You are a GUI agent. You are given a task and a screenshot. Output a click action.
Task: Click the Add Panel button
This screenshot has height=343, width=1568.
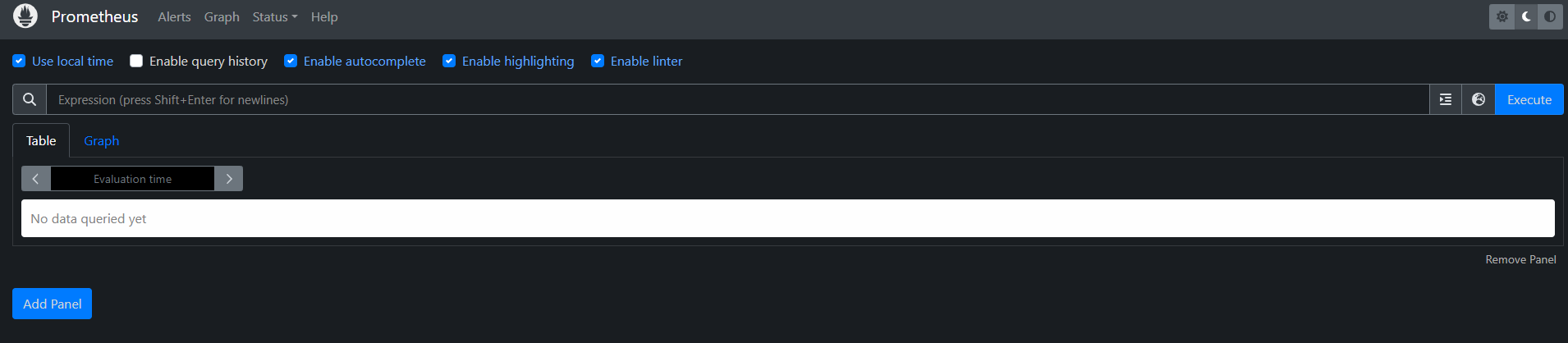pyautogui.click(x=52, y=304)
